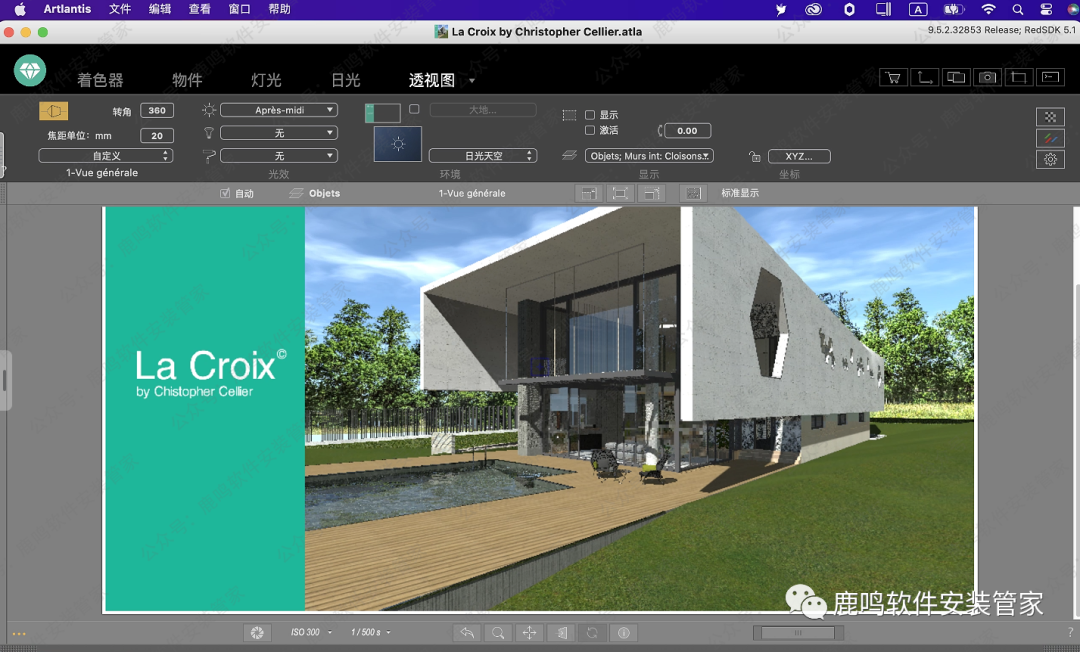
Task: Enable the 显示 checkbox
Action: pos(590,115)
